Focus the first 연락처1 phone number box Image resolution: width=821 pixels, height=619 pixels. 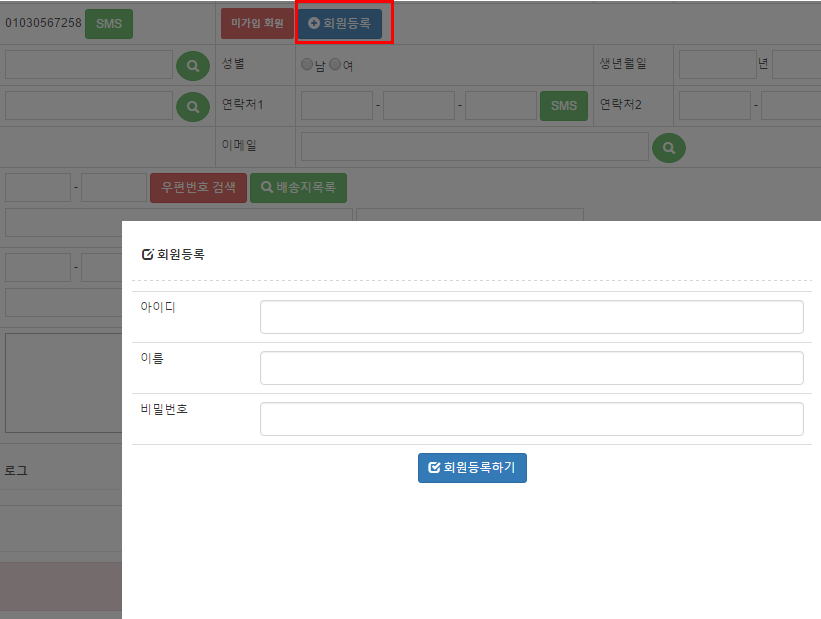336,105
